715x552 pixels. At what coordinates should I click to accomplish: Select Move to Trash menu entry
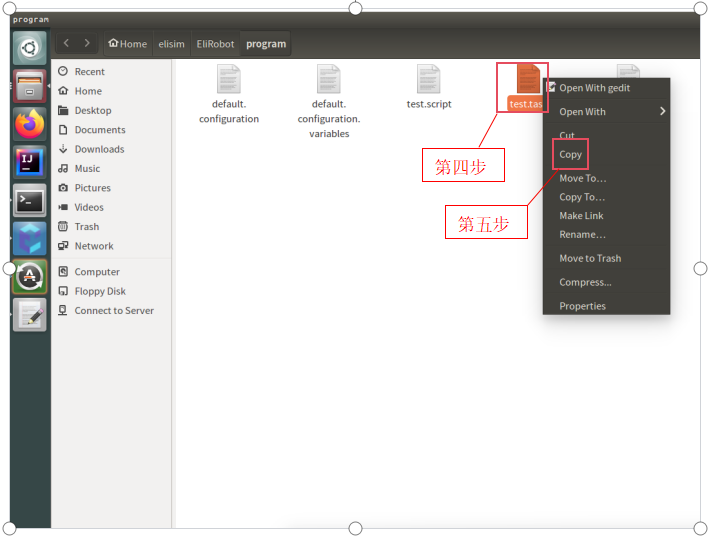(x=590, y=258)
